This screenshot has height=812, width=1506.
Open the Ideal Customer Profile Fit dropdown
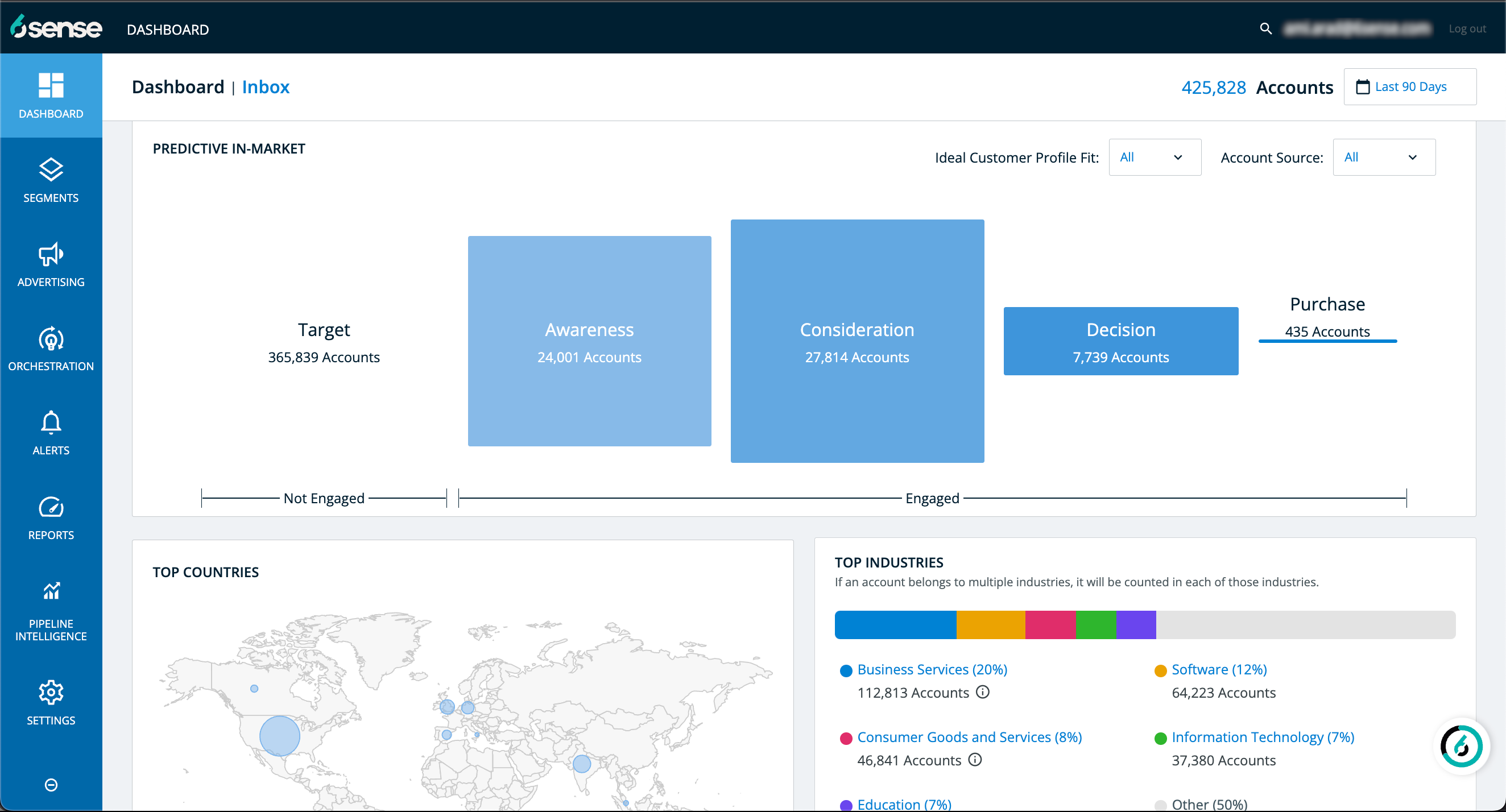point(1154,157)
